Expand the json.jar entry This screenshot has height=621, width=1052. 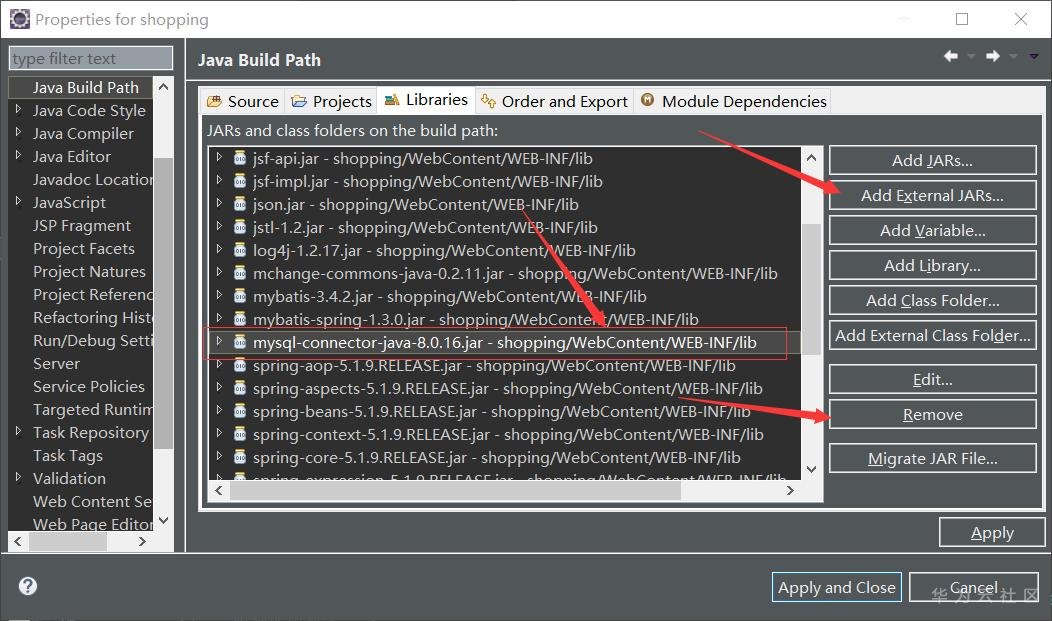[219, 204]
